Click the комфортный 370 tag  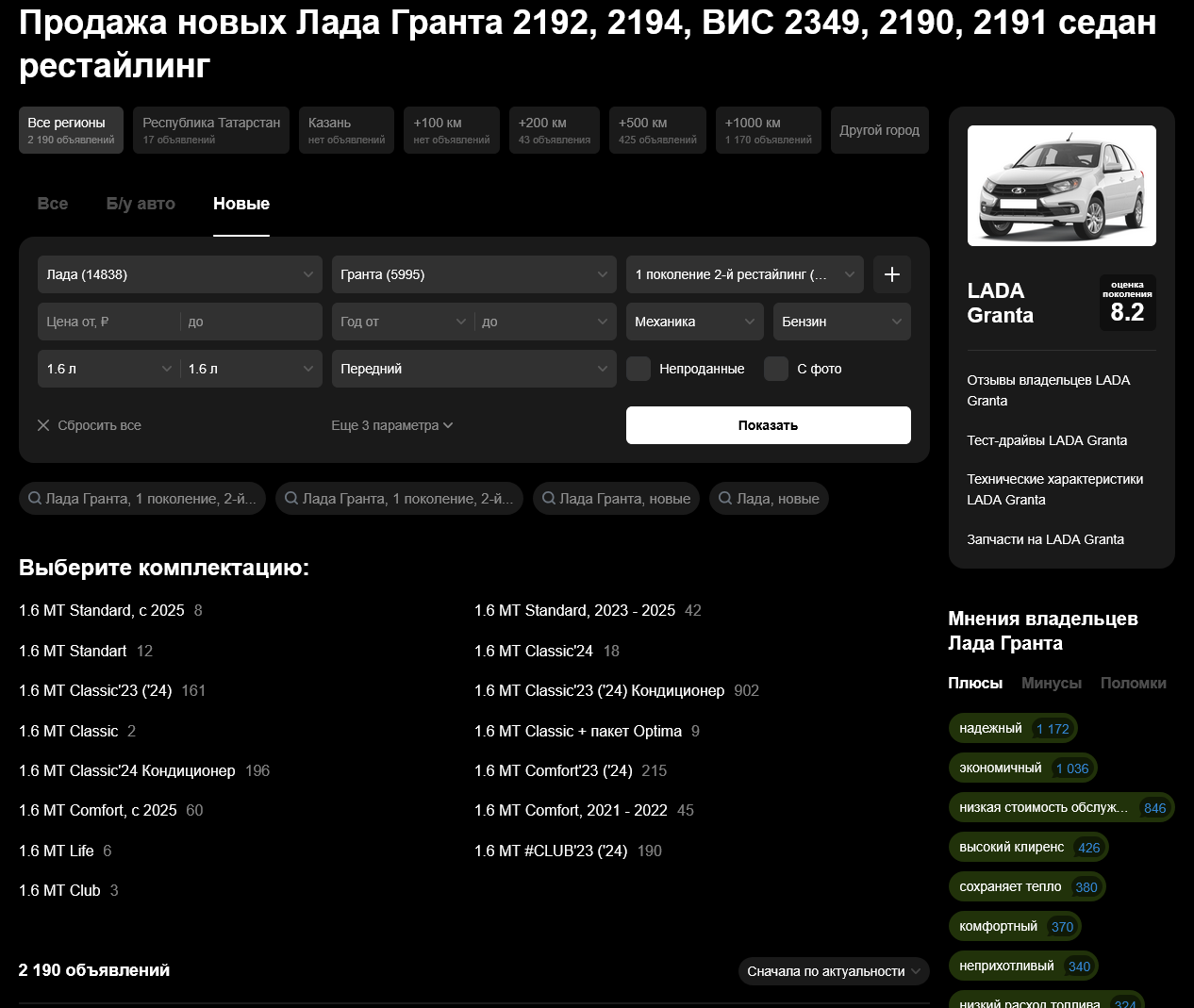pos(1015,926)
